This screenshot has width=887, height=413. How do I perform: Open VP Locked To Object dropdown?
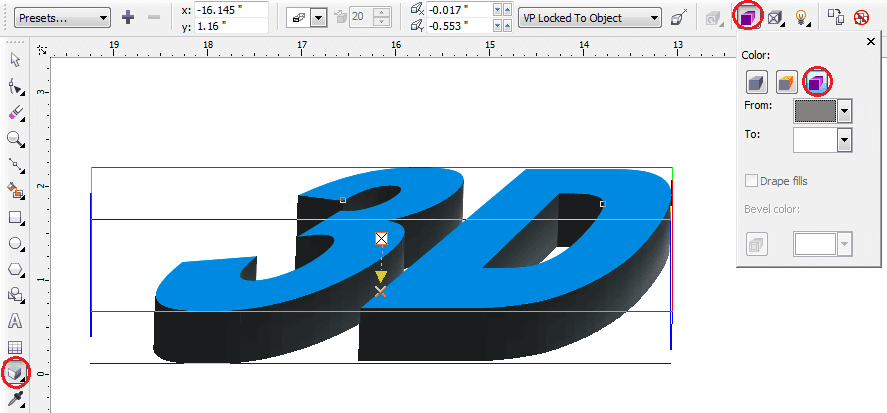[590, 18]
